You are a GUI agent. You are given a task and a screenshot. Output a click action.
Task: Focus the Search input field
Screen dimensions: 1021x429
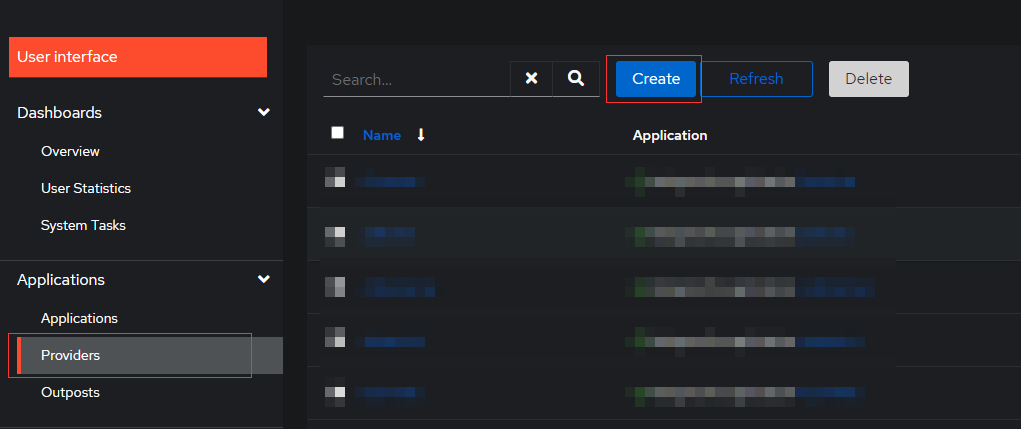[417, 79]
